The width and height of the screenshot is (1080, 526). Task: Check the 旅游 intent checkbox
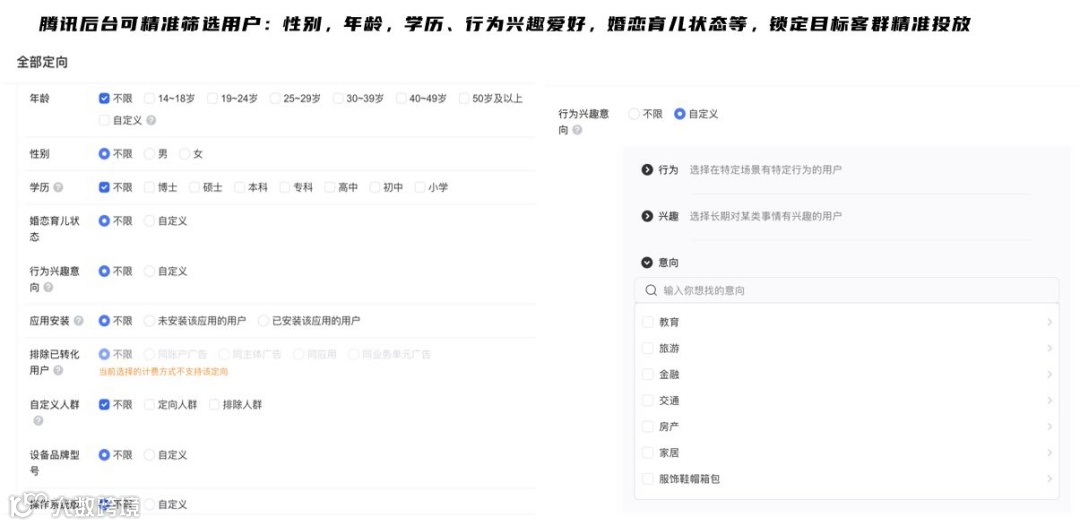[647, 348]
